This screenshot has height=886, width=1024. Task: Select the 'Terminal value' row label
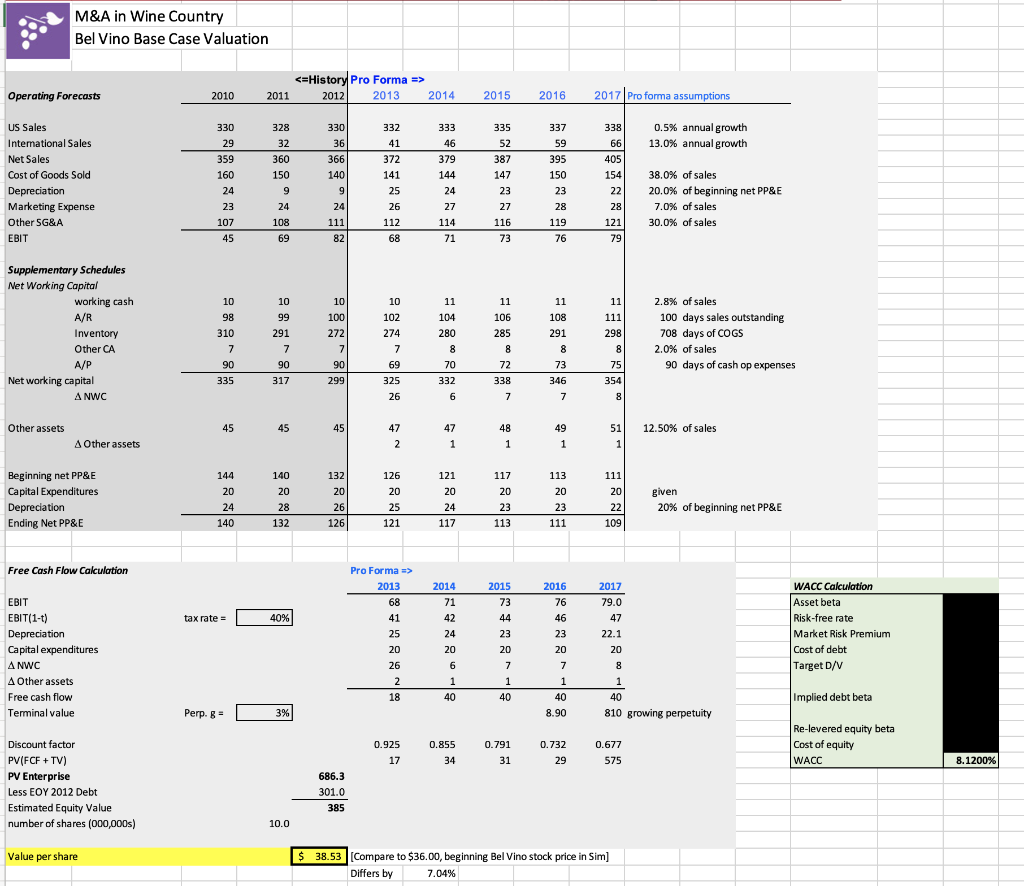click(41, 713)
